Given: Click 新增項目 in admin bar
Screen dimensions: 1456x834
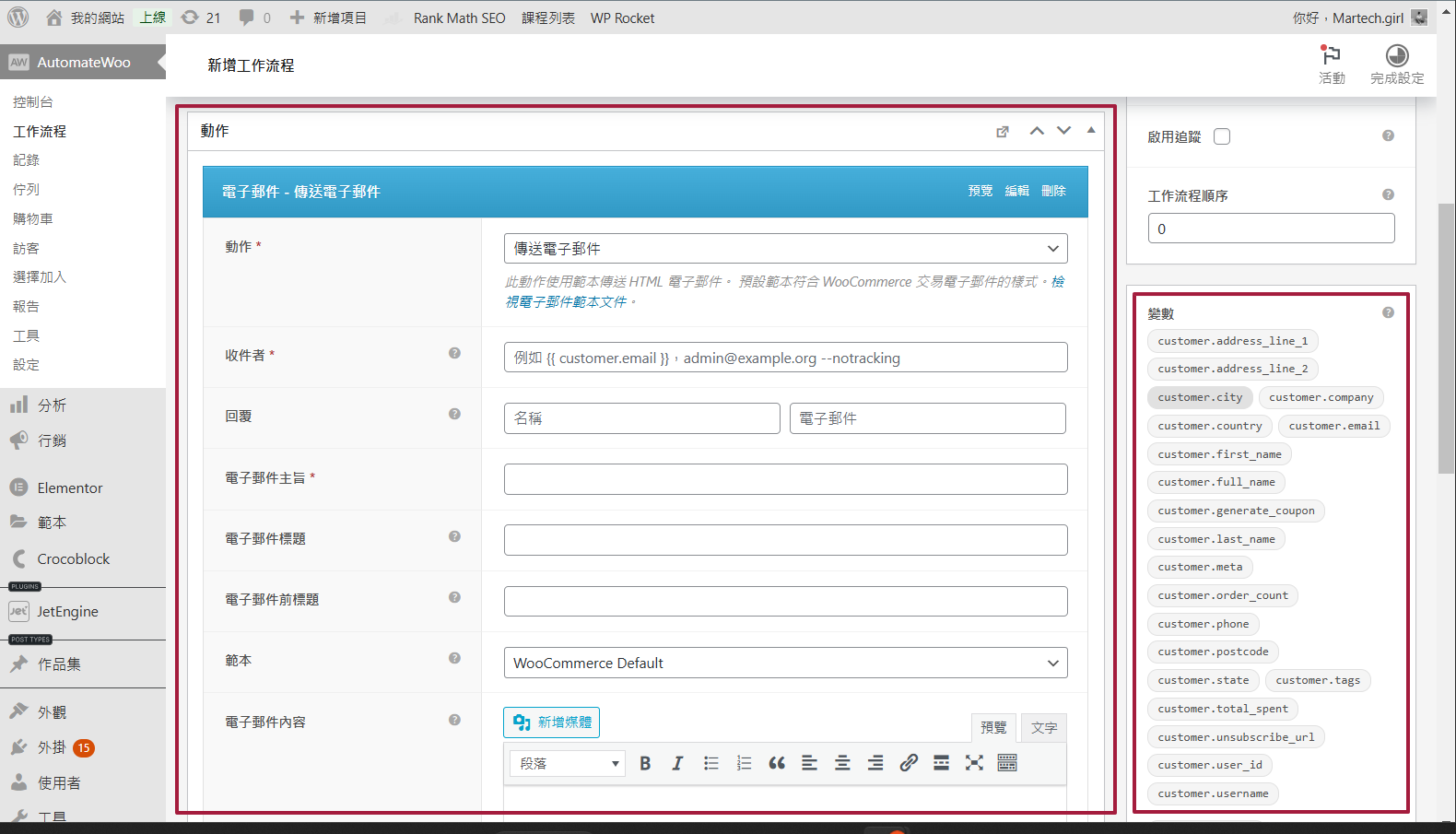Looking at the screenshot, I should tap(328, 18).
